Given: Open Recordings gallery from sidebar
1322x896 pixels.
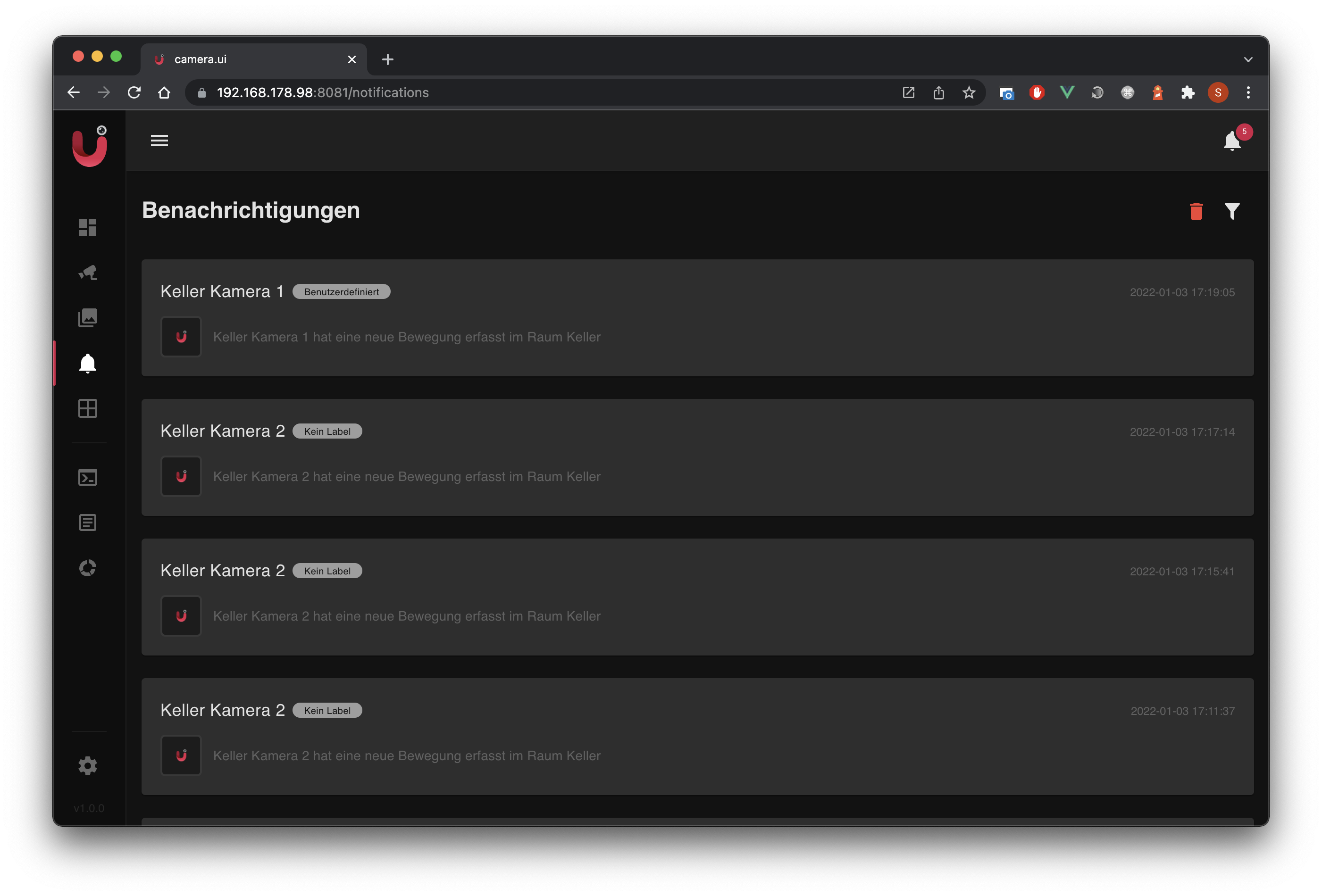Looking at the screenshot, I should click(x=88, y=318).
